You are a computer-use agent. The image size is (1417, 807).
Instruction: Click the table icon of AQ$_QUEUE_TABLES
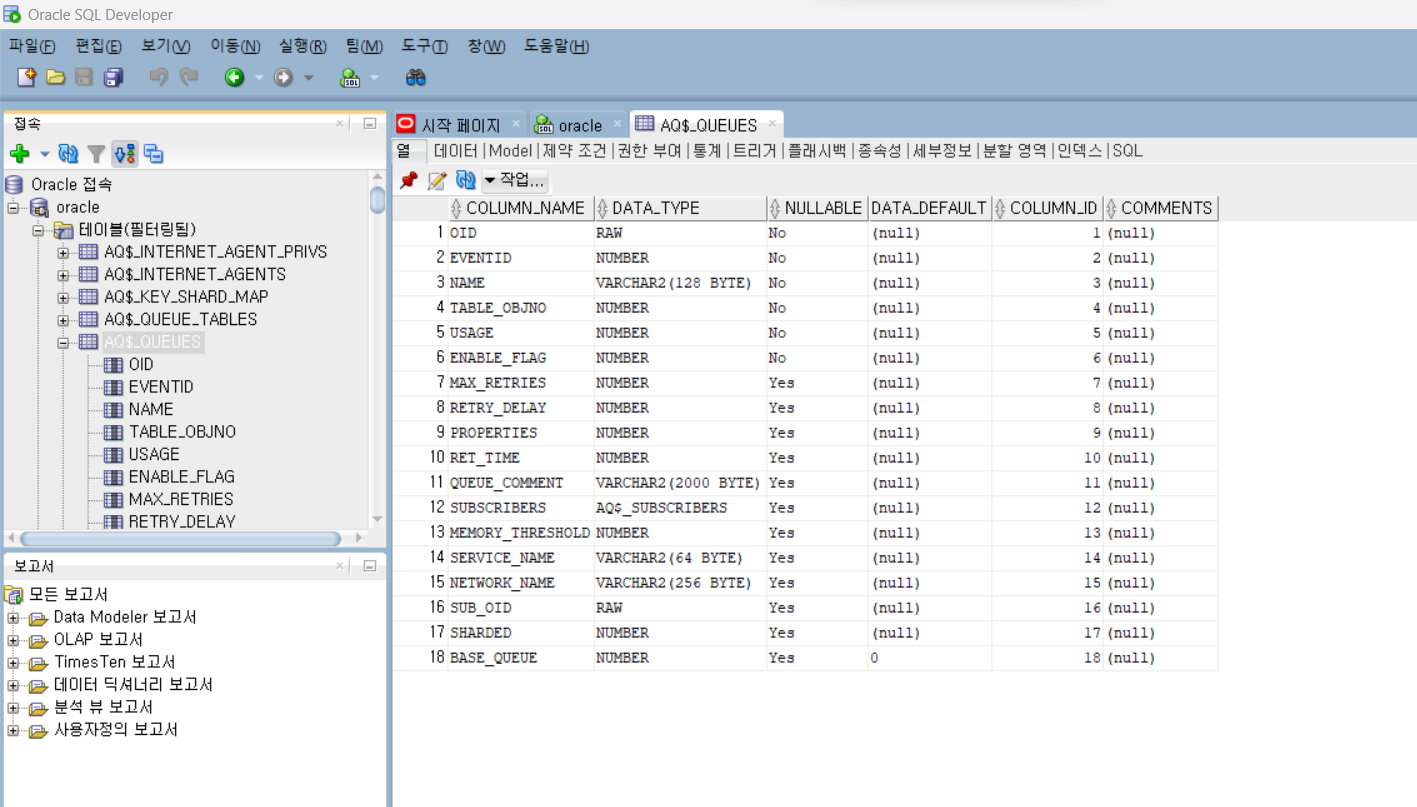89,319
